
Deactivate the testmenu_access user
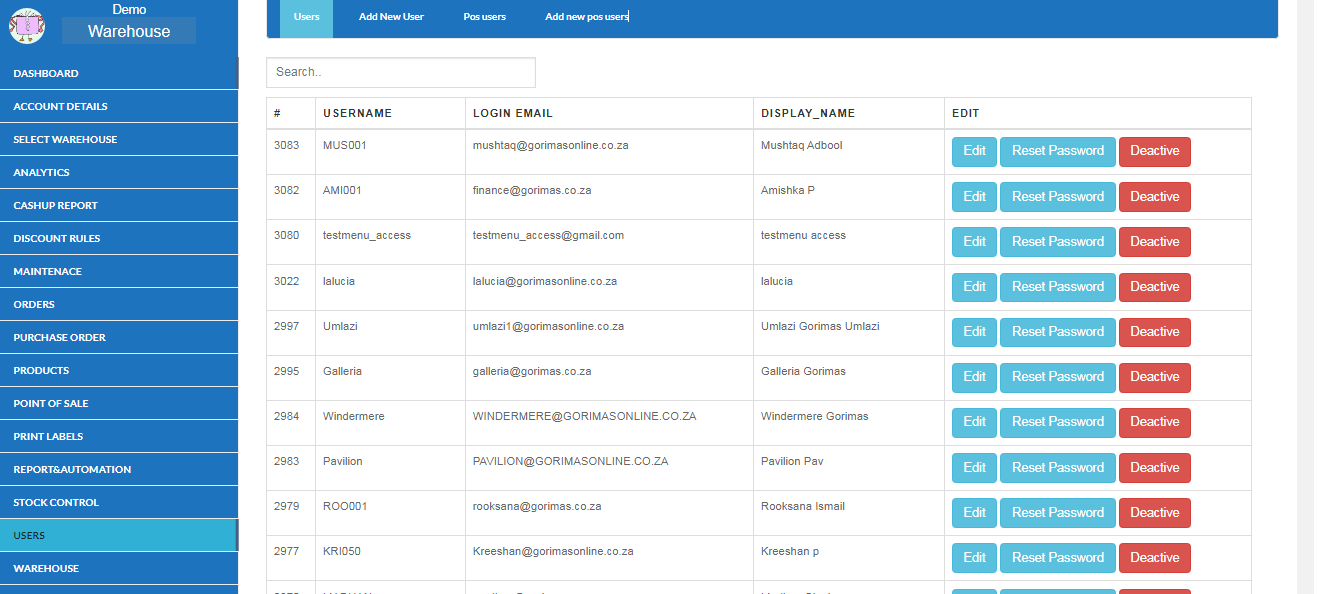coord(1154,242)
